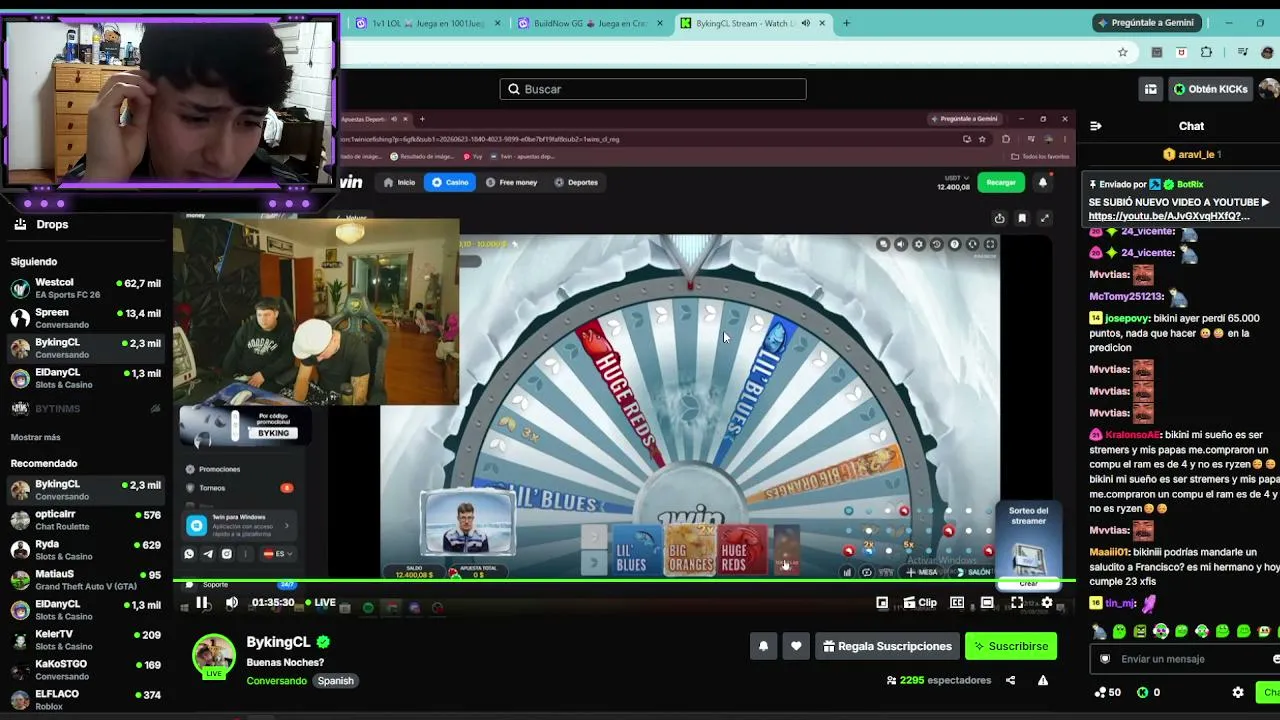Create a Clip of the stream
The height and width of the screenshot is (720, 1280).
[920, 603]
